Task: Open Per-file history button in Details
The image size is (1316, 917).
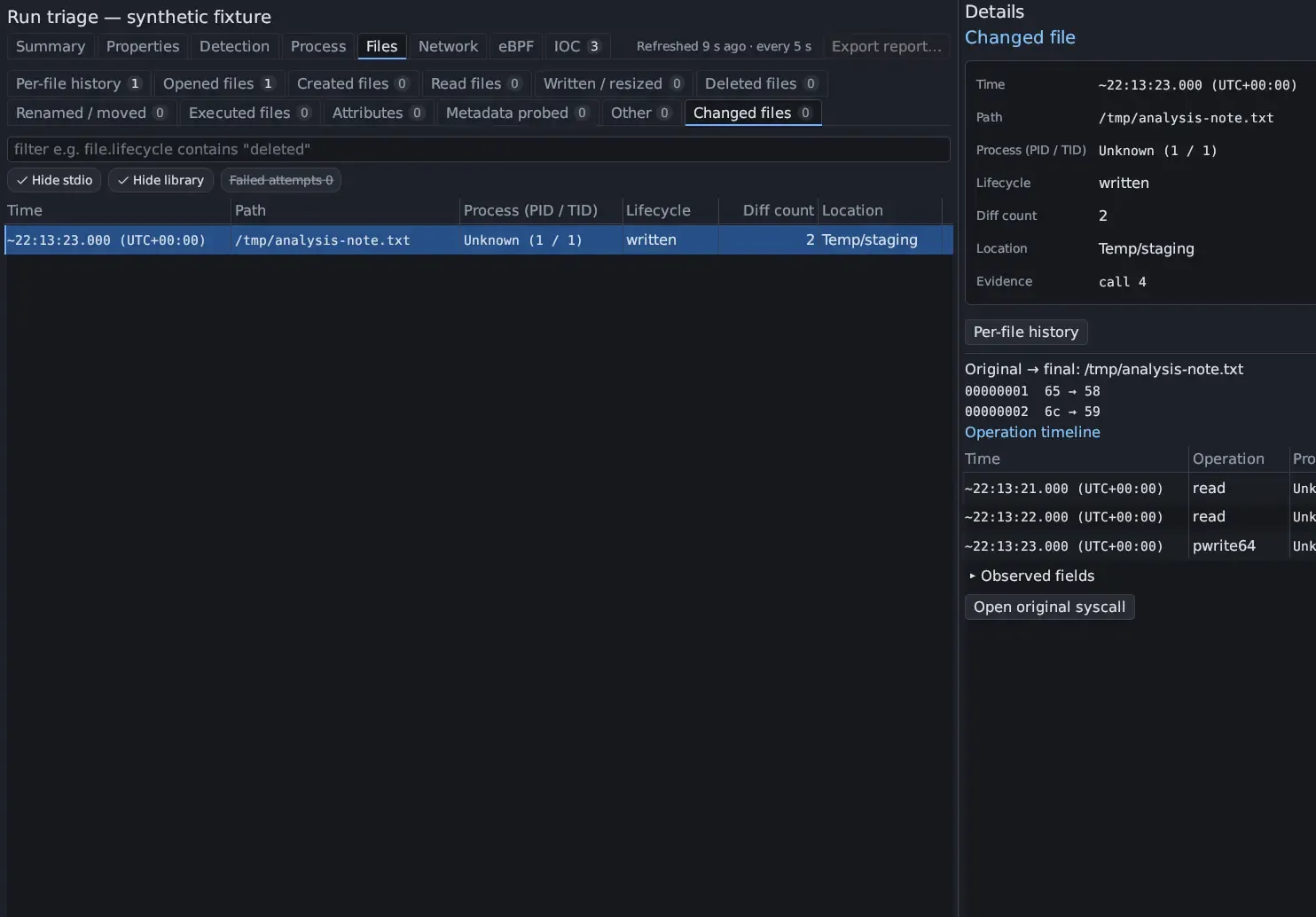Action: [x=1026, y=332]
